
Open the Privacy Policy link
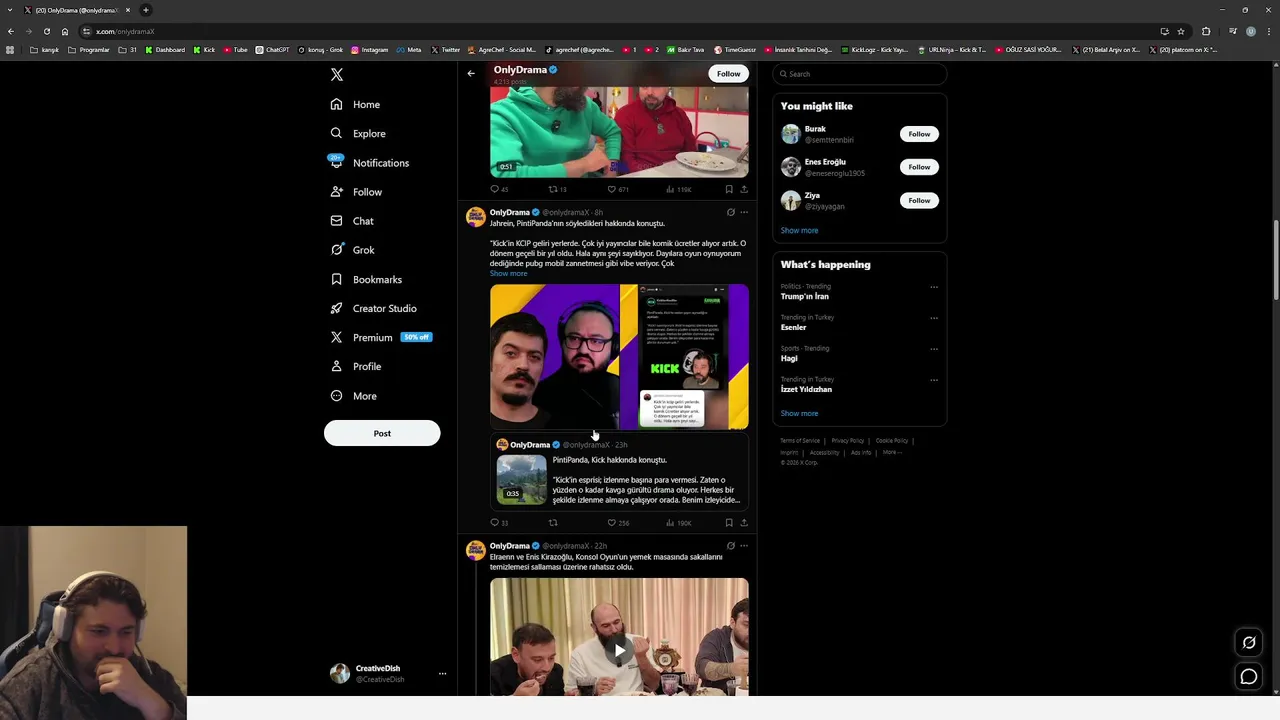(847, 441)
